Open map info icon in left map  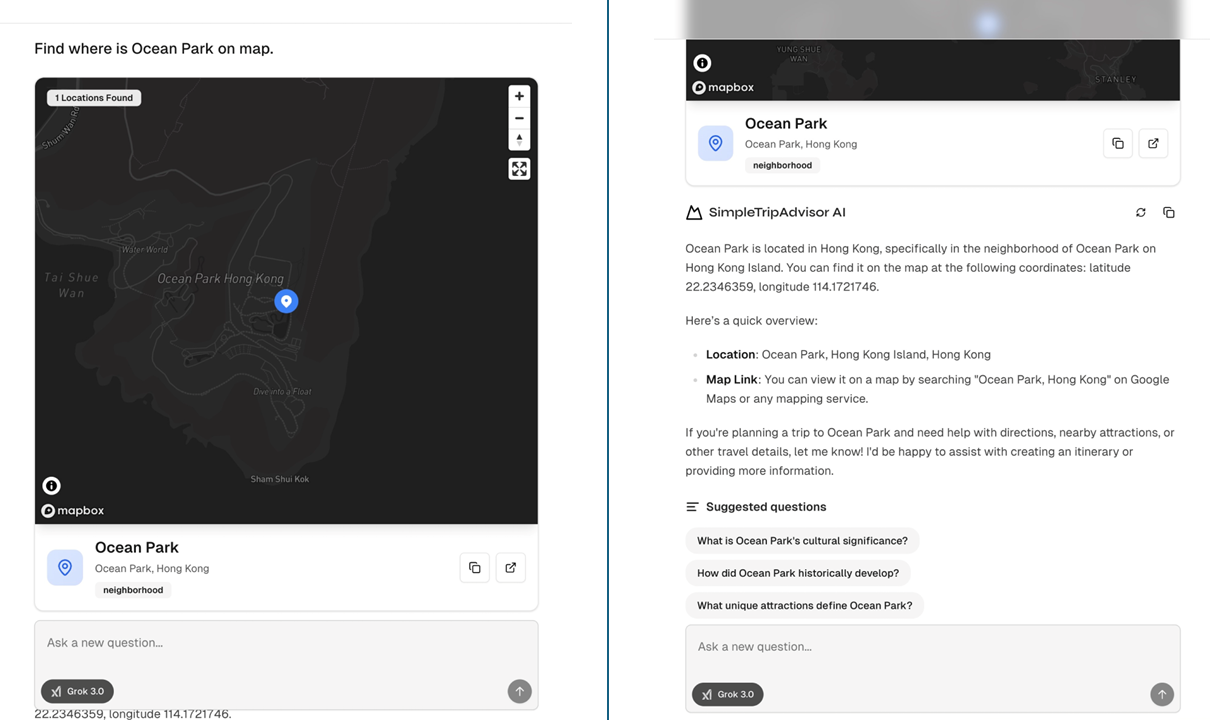tap(52, 486)
